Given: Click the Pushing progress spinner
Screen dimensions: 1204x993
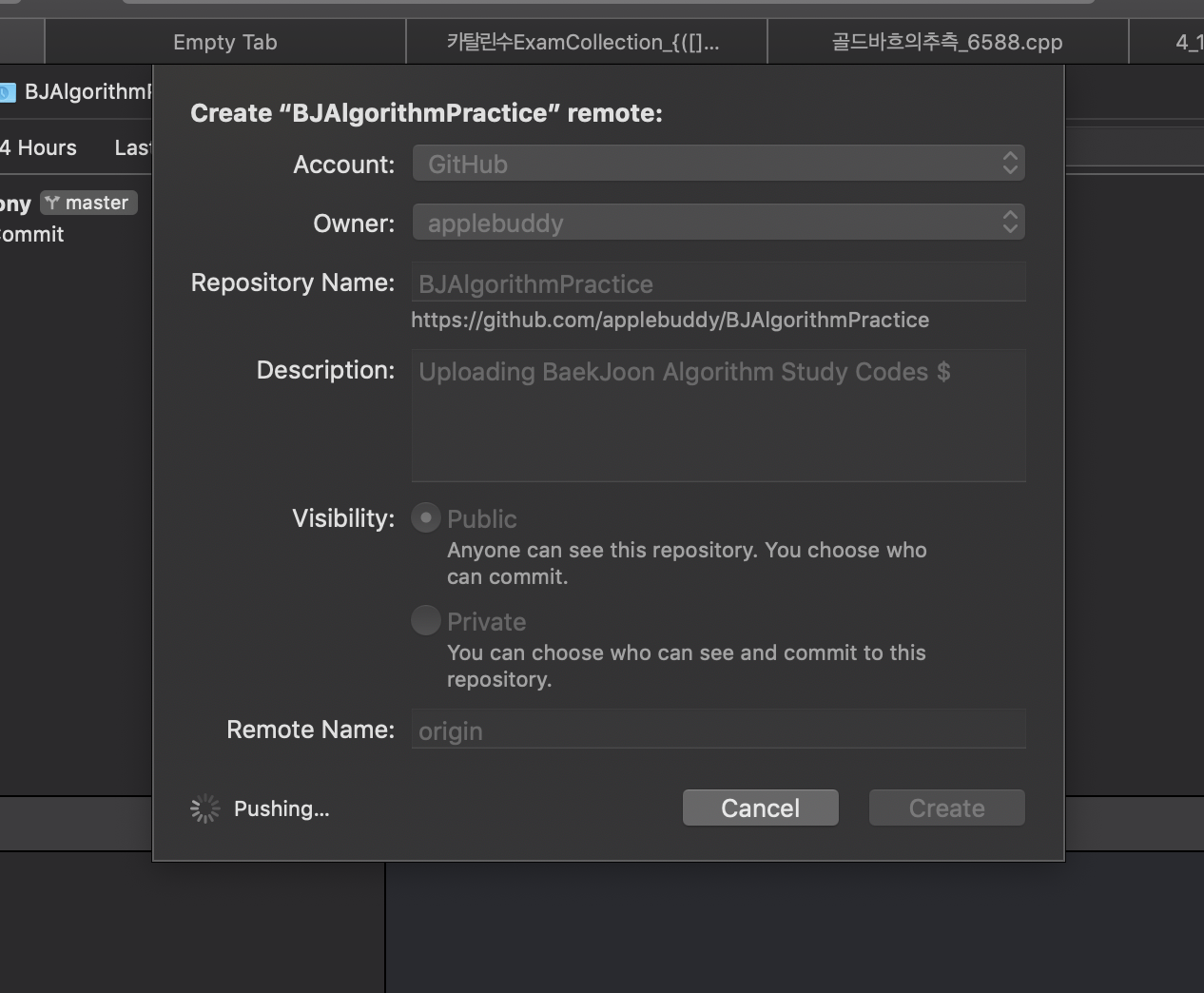Looking at the screenshot, I should [x=204, y=808].
